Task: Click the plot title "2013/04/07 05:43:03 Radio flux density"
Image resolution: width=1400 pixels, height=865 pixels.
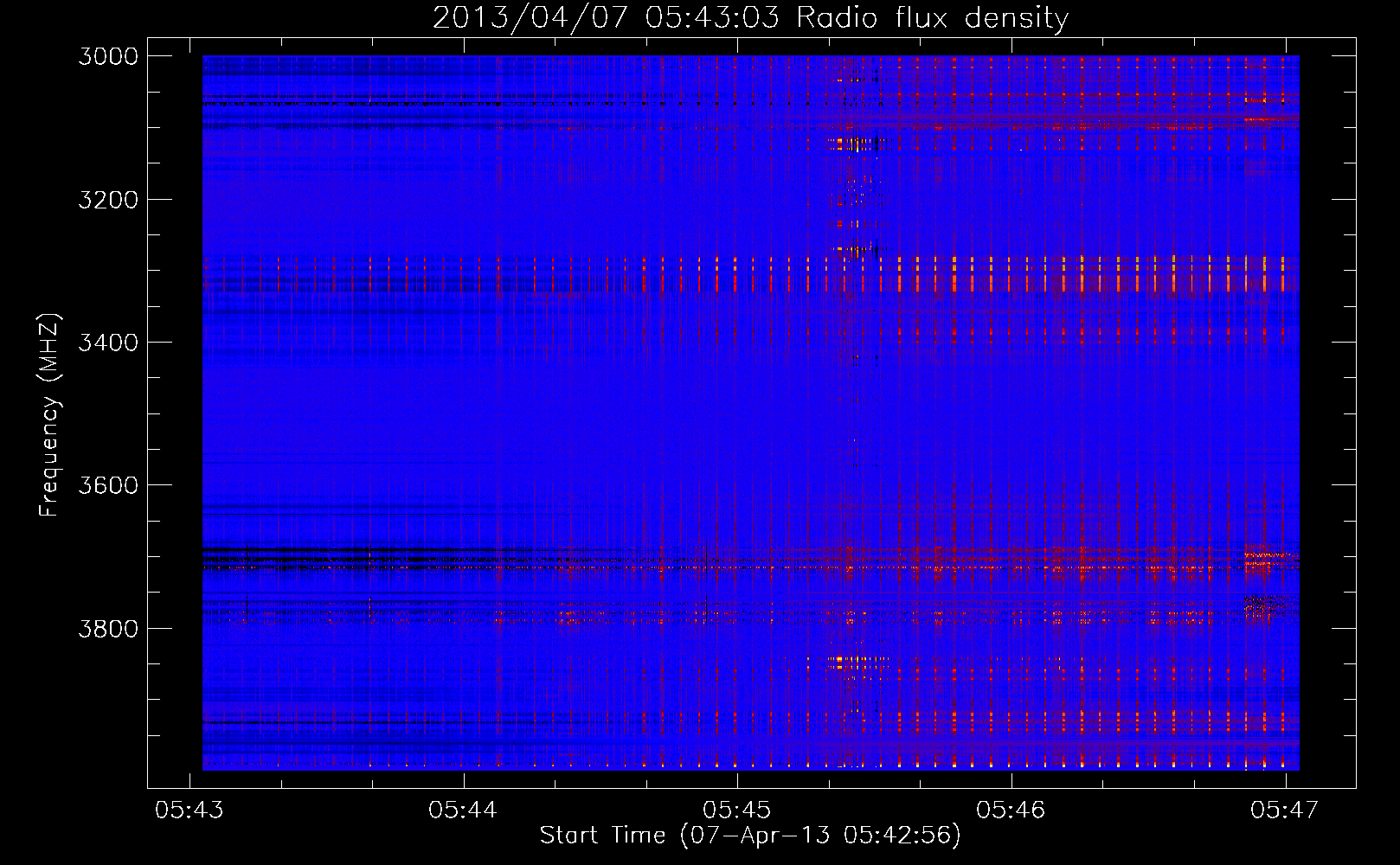Action: [750, 17]
